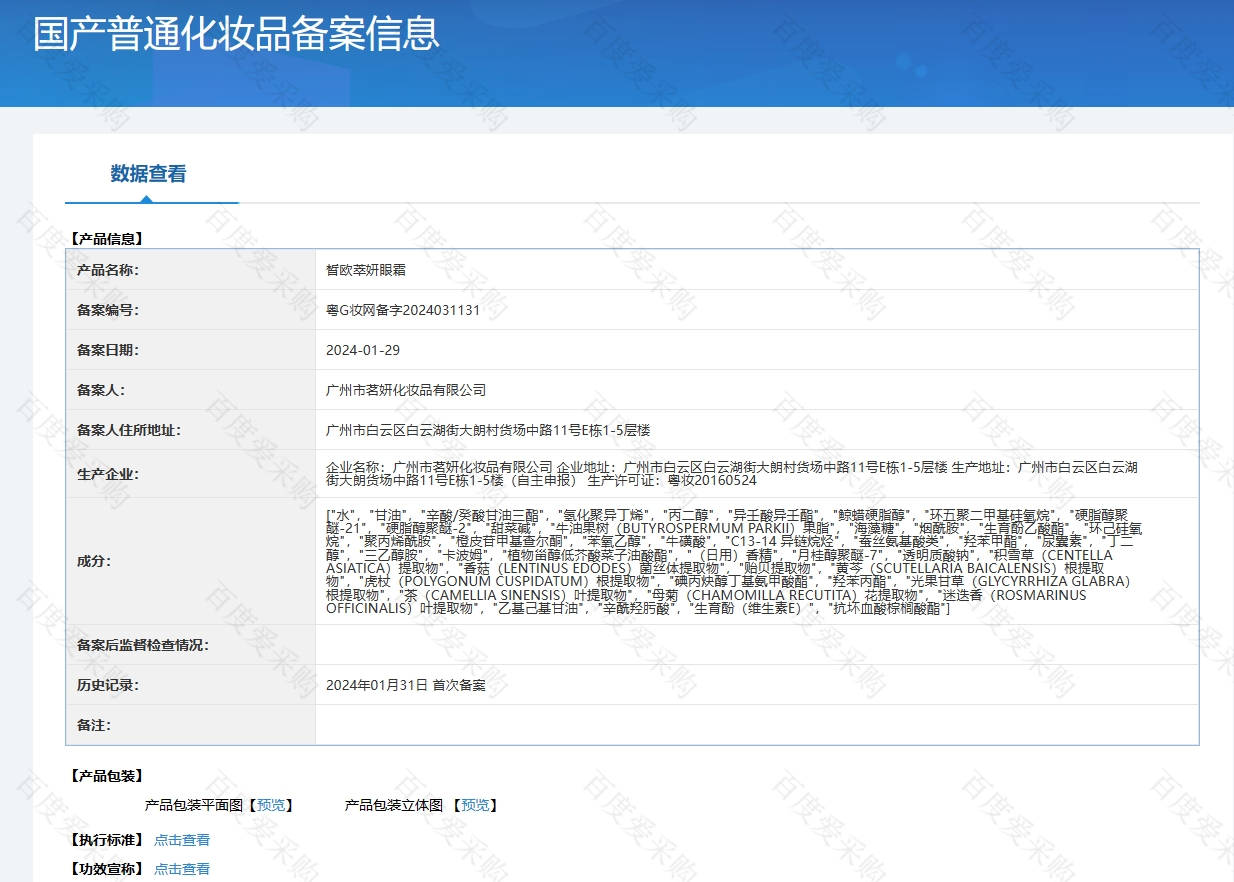Open 点击查看 link next to 执行标准
The height and width of the screenshot is (882, 1234).
[182, 840]
